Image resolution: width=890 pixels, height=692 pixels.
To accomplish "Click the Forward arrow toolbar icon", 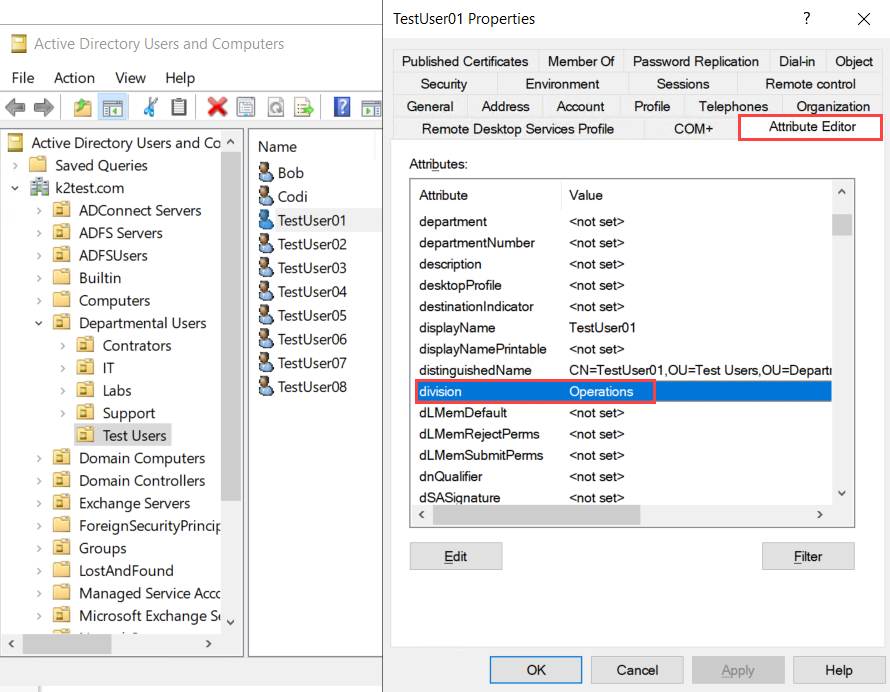I will tap(44, 107).
